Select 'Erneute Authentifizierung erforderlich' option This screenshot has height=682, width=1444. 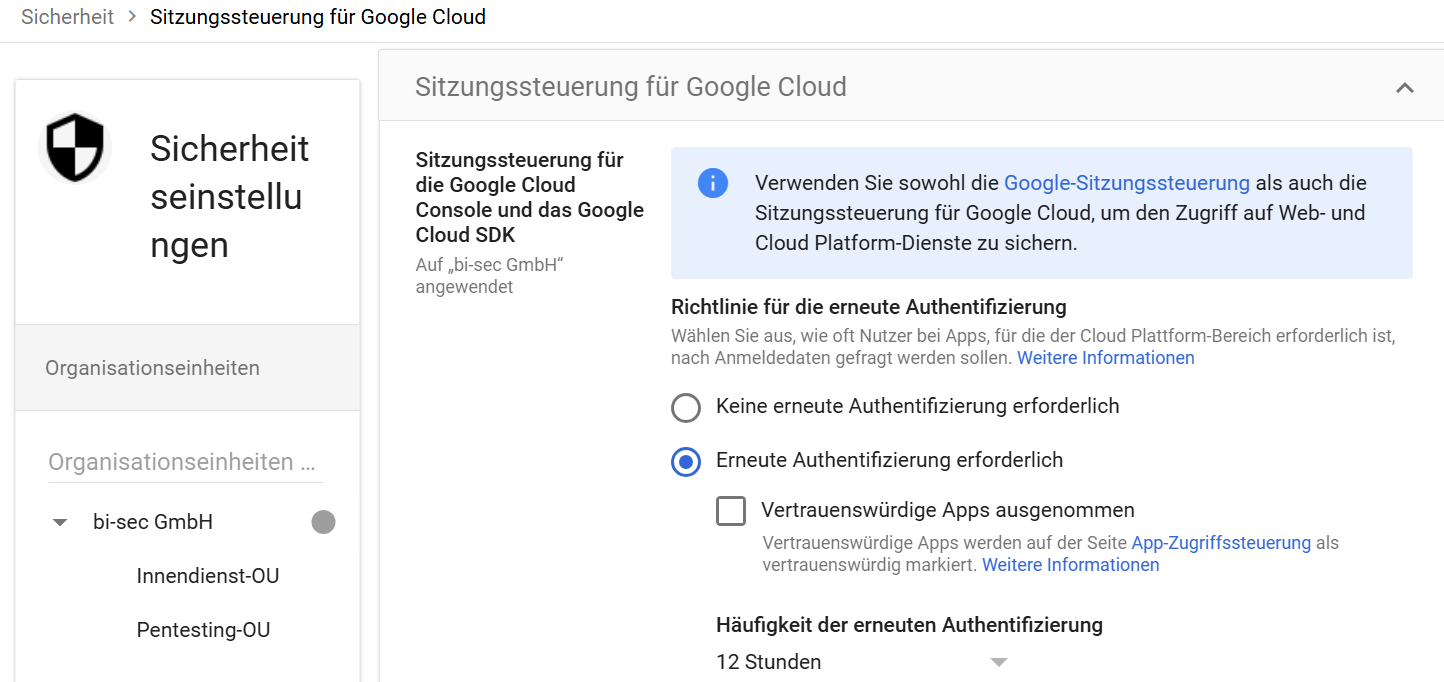(686, 462)
